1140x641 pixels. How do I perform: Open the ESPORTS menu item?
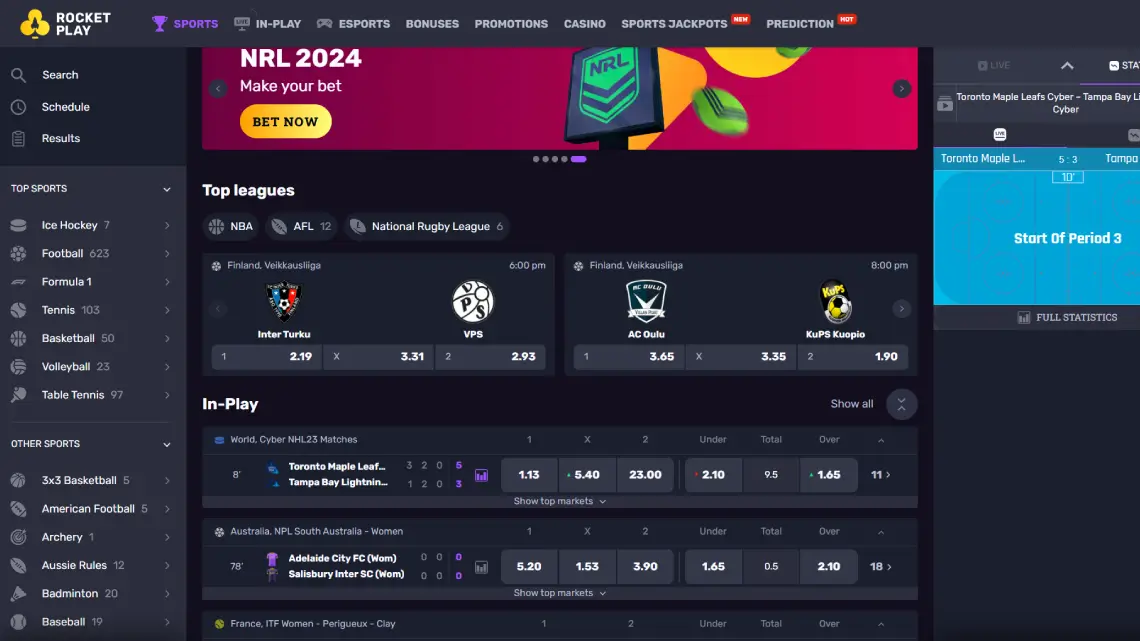coord(353,23)
